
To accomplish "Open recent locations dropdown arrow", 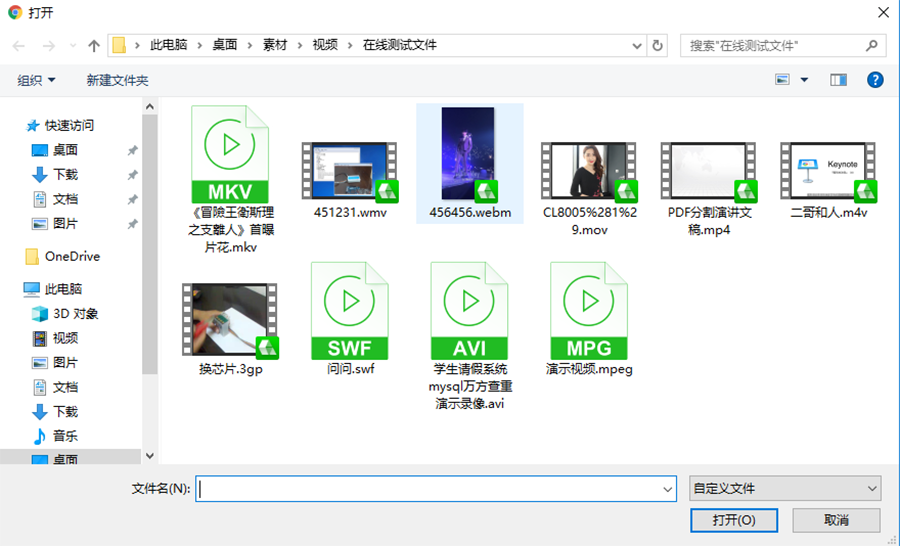I will click(x=72, y=45).
